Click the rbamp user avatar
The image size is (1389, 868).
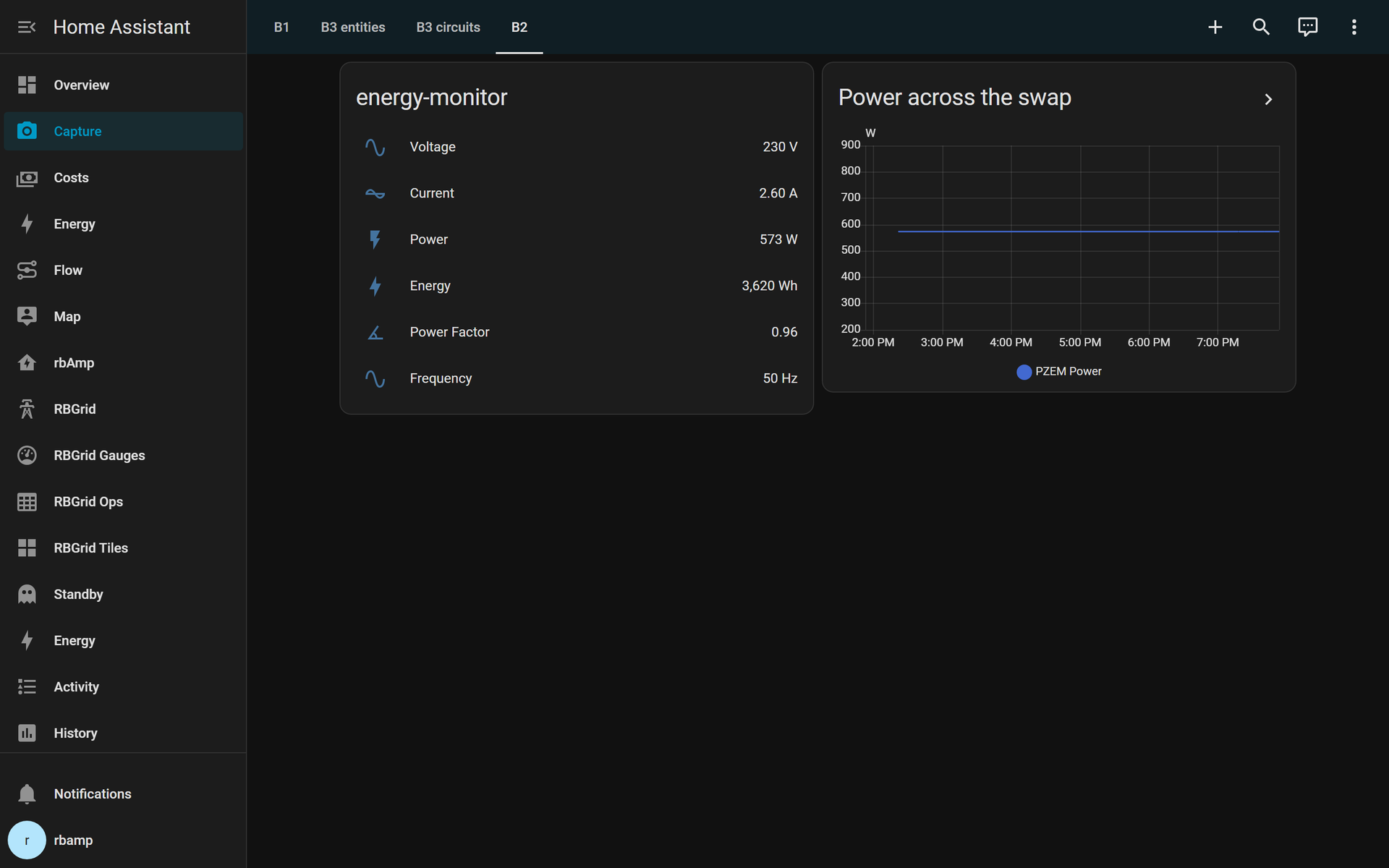point(27,840)
